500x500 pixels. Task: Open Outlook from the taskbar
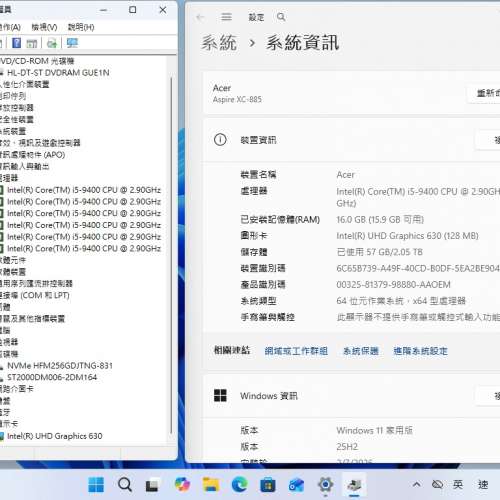click(x=296, y=484)
